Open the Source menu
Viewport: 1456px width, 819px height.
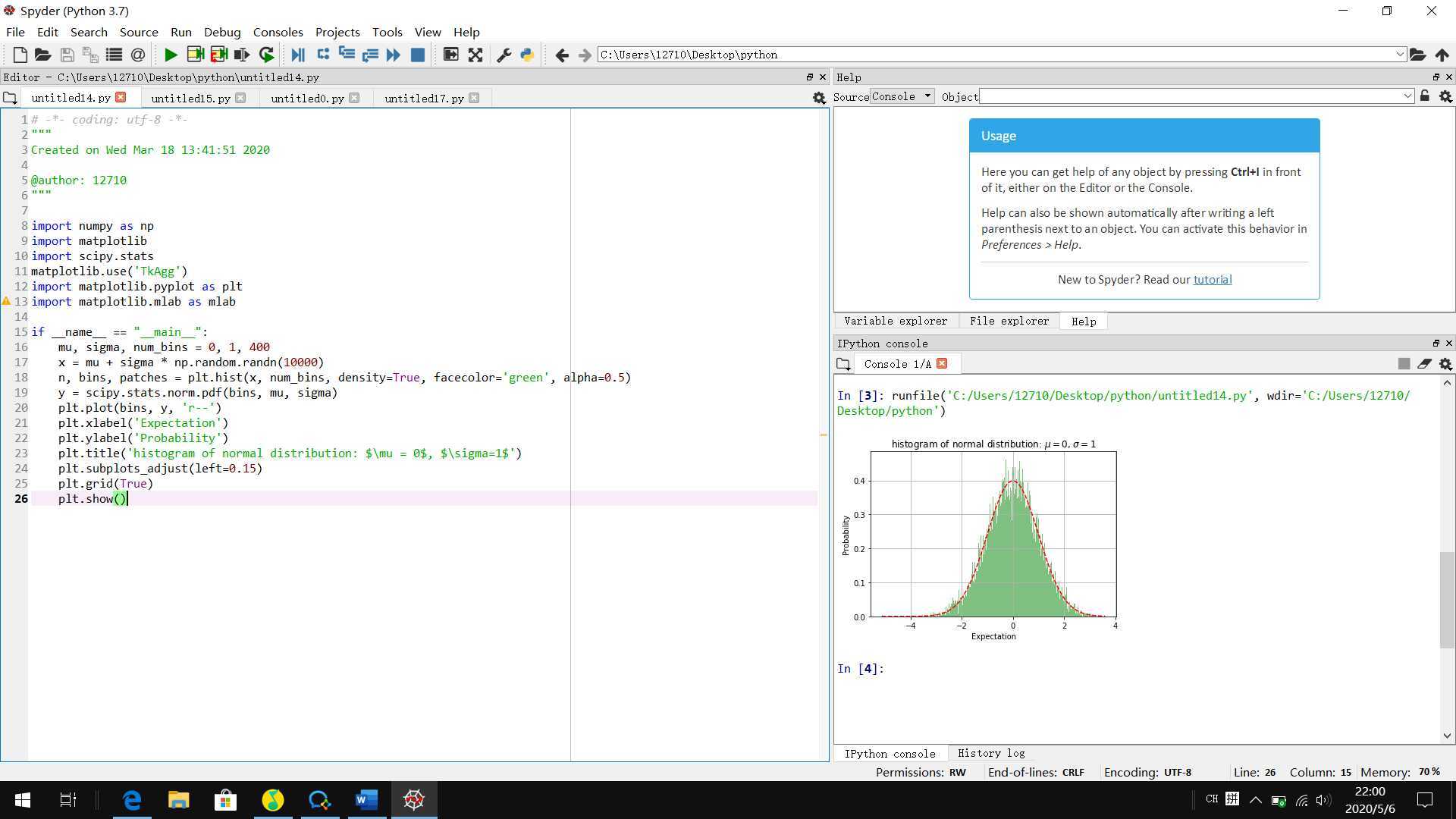[x=139, y=32]
